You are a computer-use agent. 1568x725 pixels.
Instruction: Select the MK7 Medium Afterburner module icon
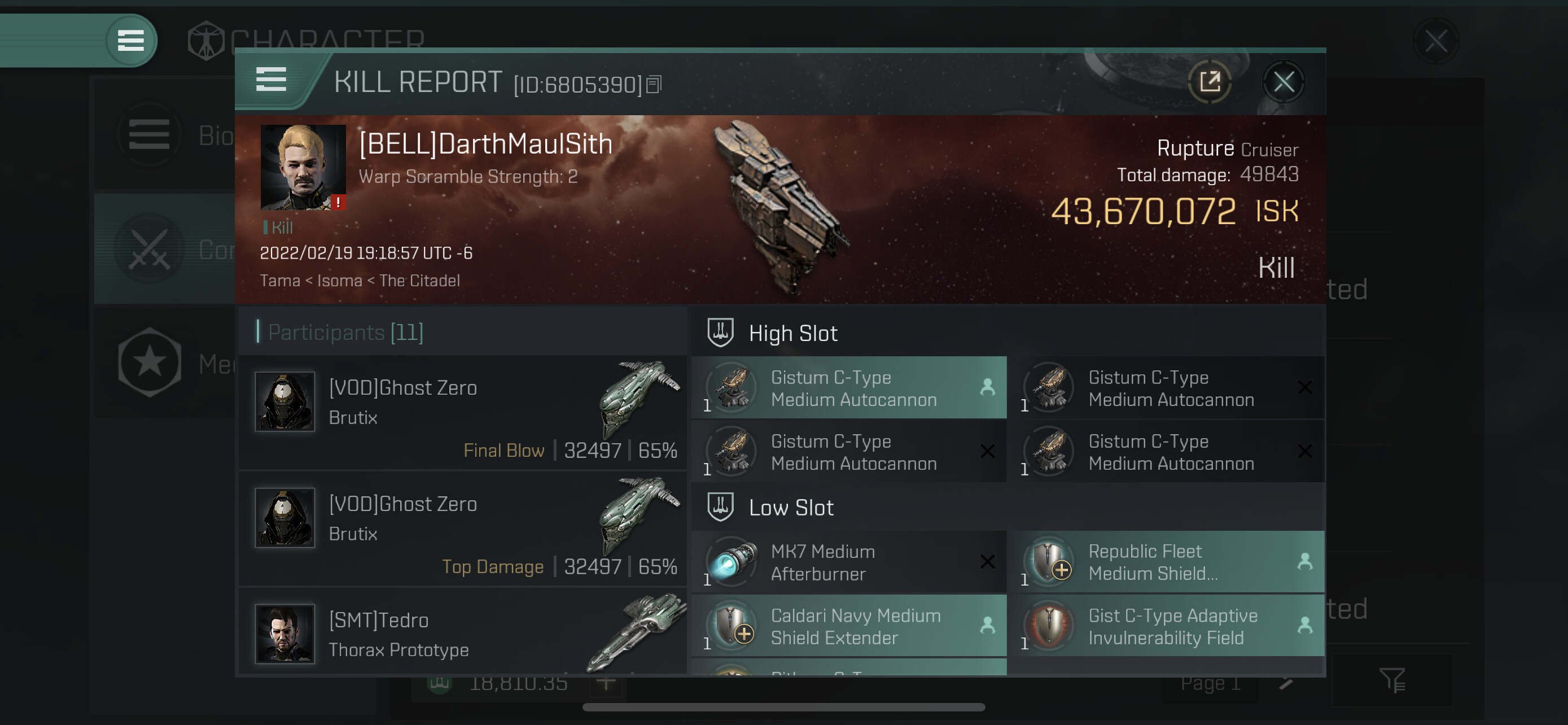click(x=733, y=561)
